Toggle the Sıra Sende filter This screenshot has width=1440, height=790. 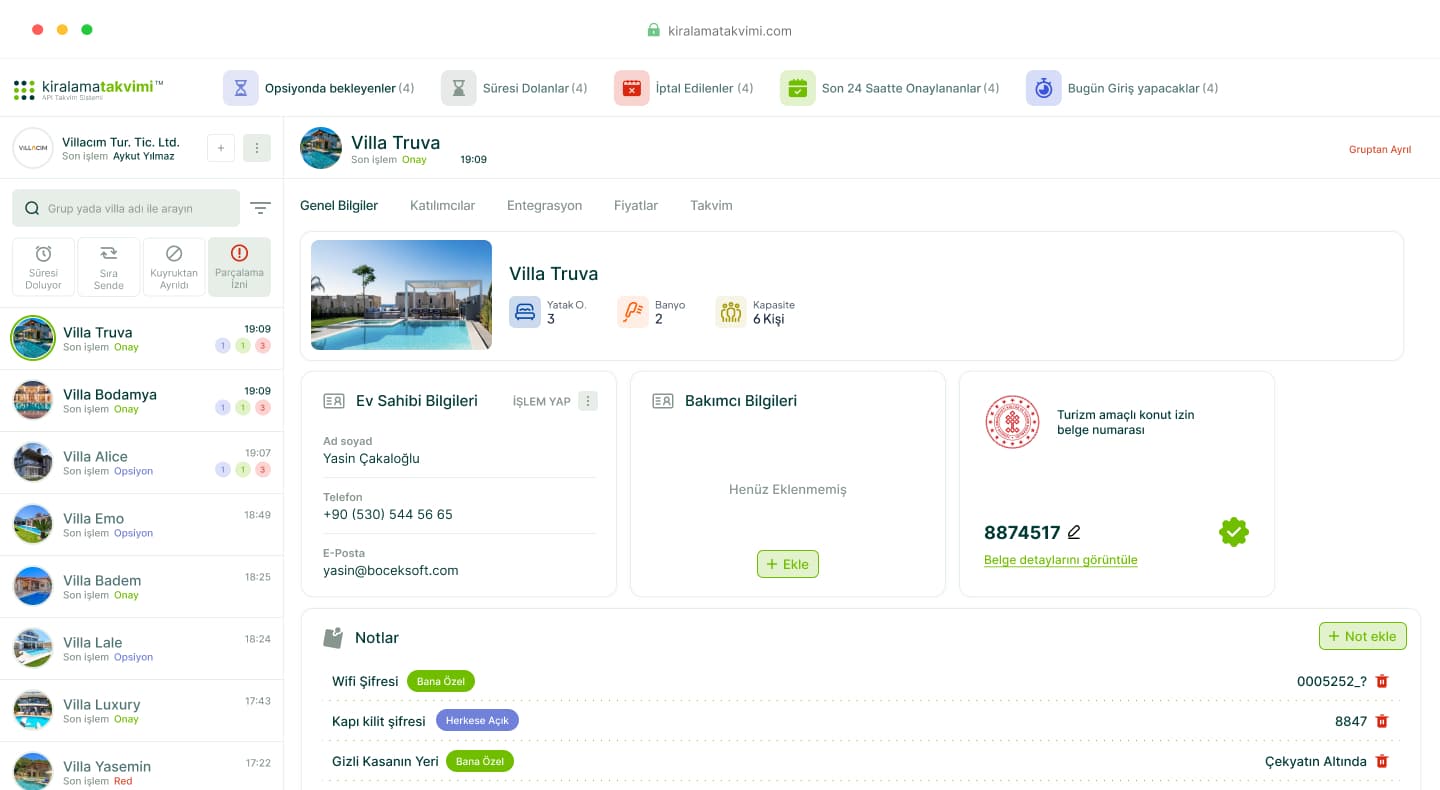point(109,267)
